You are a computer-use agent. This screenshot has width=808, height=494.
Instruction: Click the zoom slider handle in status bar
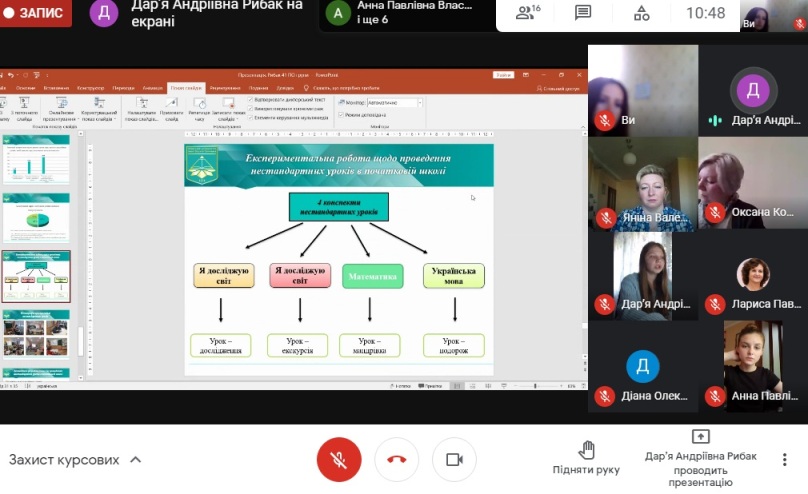(535, 386)
